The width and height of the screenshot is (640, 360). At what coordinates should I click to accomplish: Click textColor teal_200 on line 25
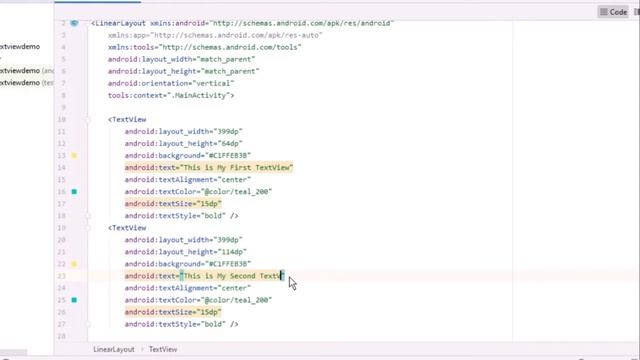pyautogui.click(x=198, y=300)
